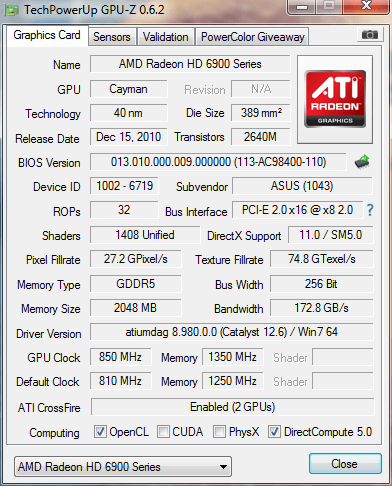Select the Graphics Card tab
392x486 pixels.
point(47,35)
